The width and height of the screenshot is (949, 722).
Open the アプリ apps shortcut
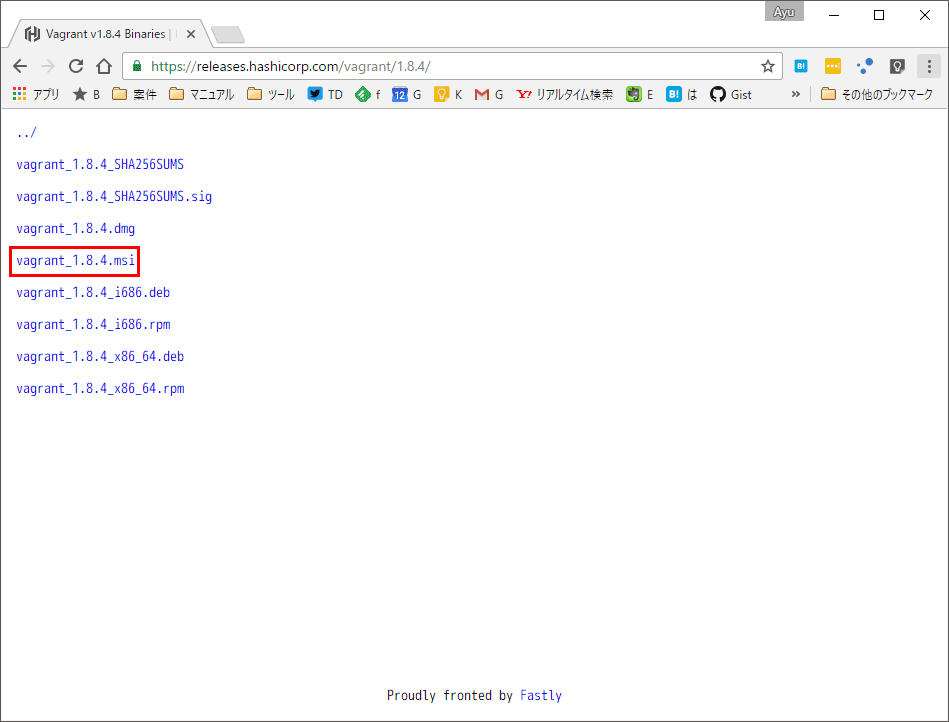[36, 94]
